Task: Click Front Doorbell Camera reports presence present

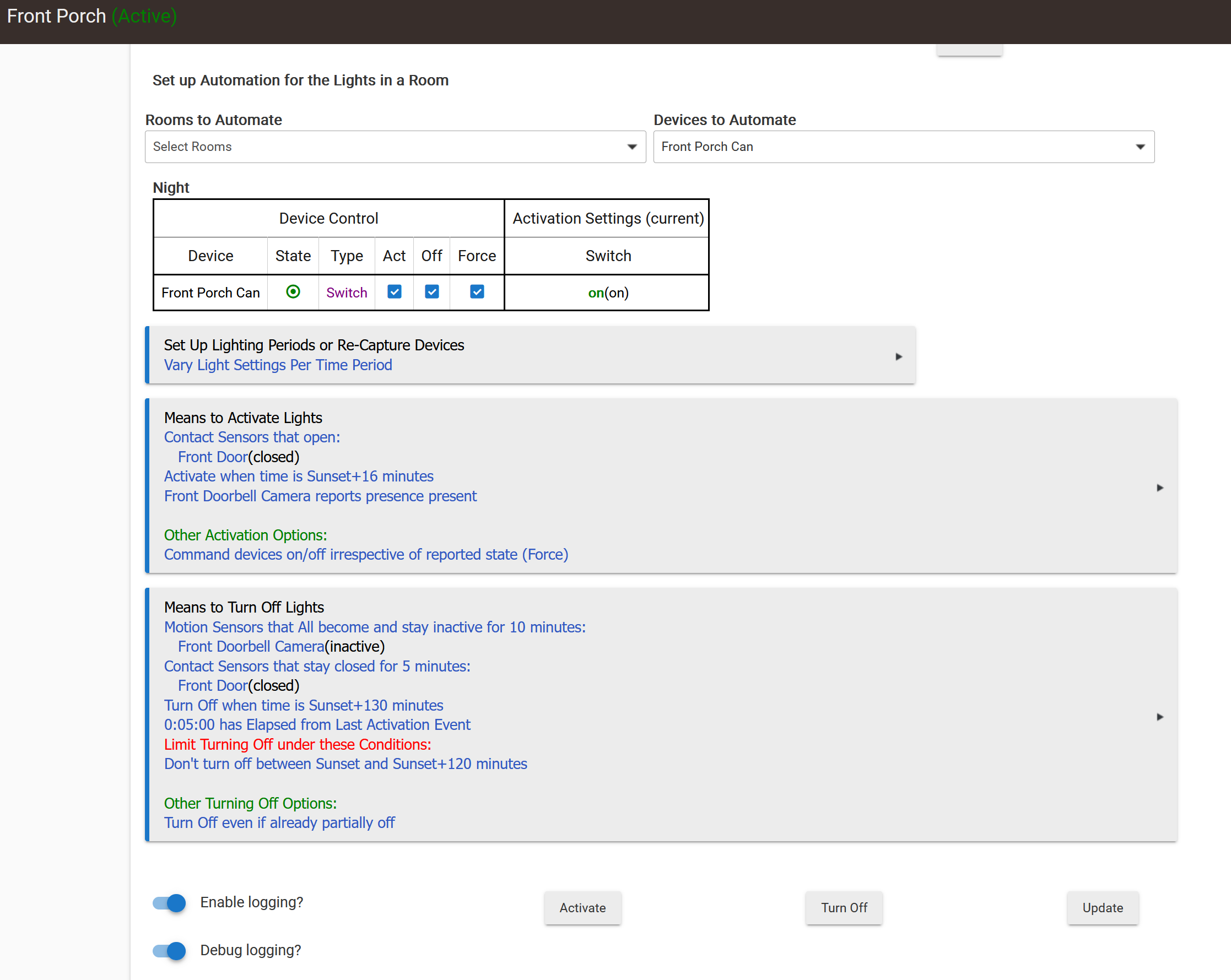Action: tap(320, 496)
